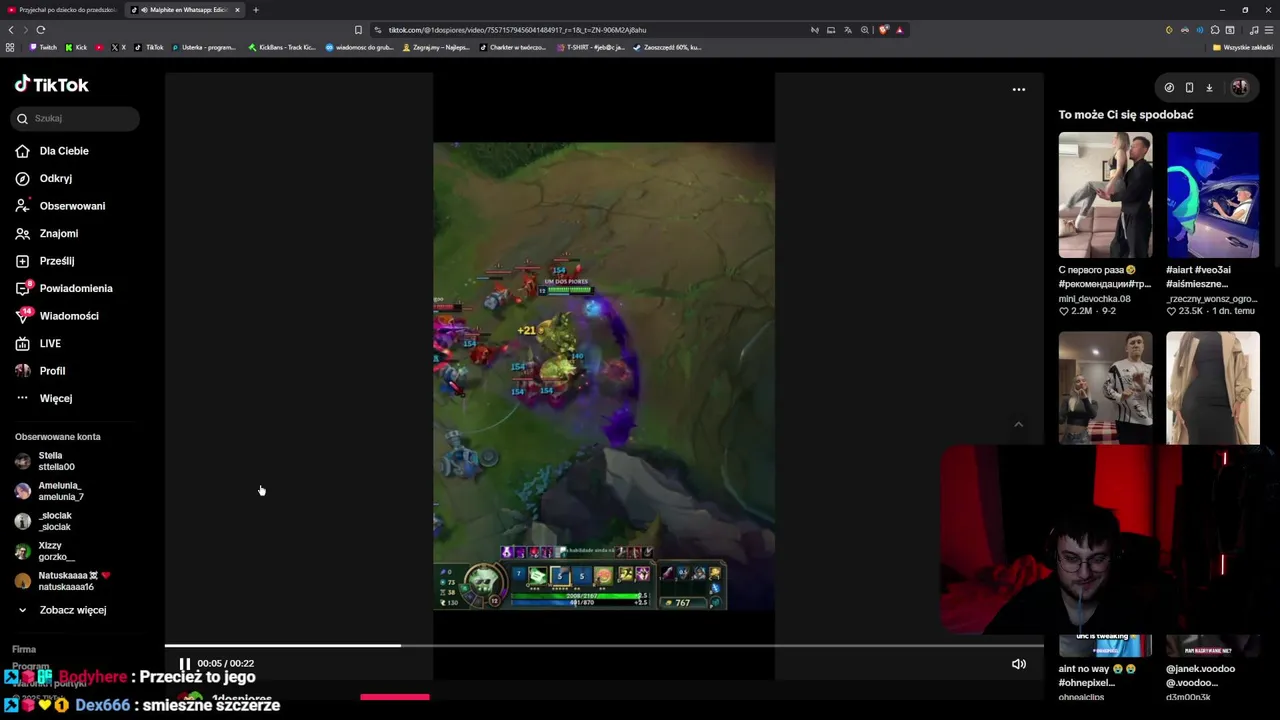This screenshot has height=720, width=1280.
Task: Expand Zobacz więcej followed accounts
Action: tap(72, 610)
